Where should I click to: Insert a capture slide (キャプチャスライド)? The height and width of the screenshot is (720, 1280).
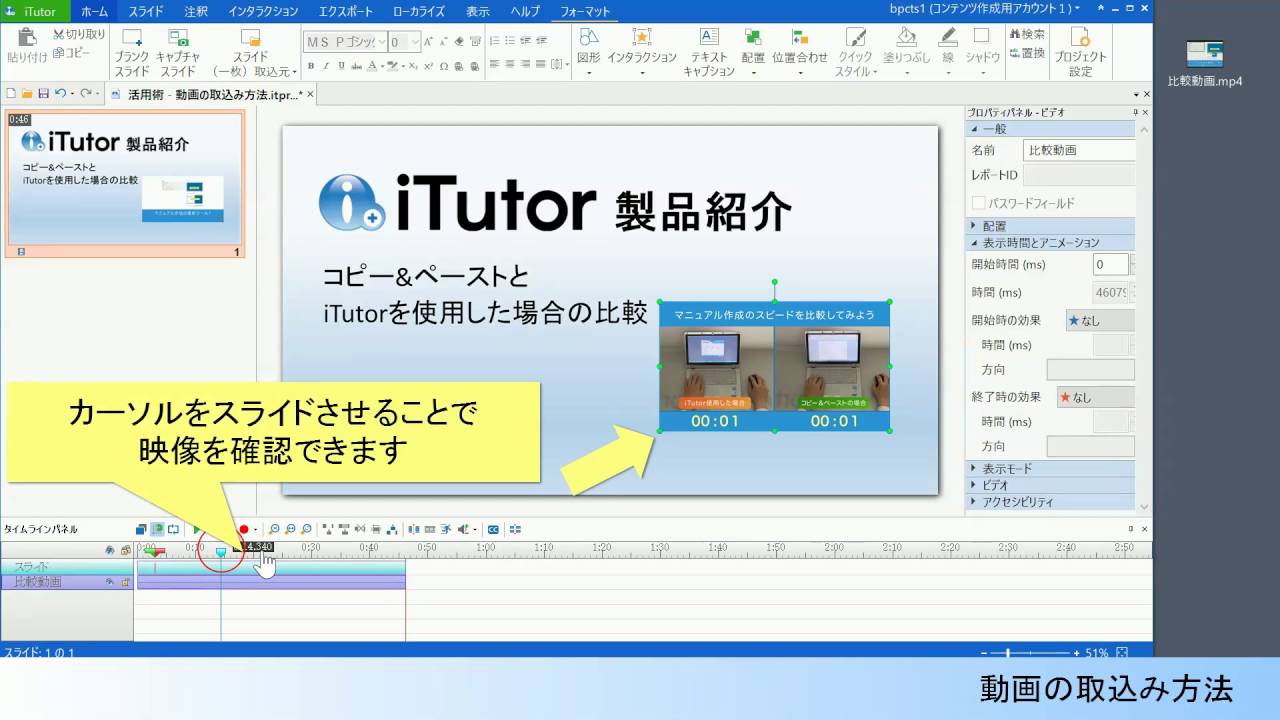[178, 52]
